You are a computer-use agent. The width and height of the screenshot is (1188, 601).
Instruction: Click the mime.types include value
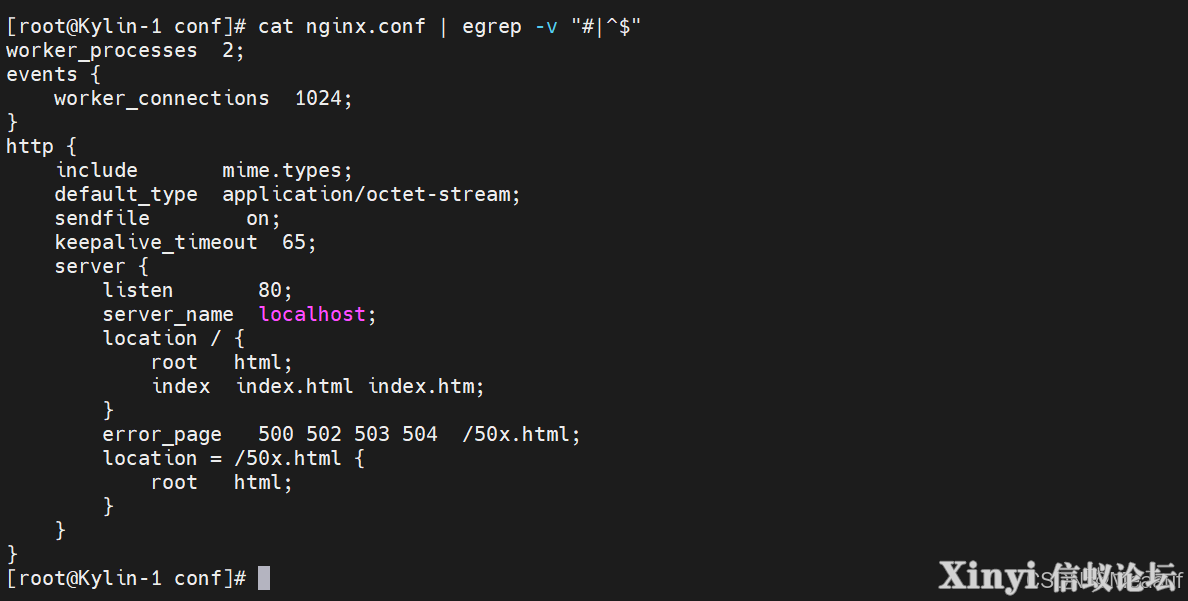tap(287, 171)
